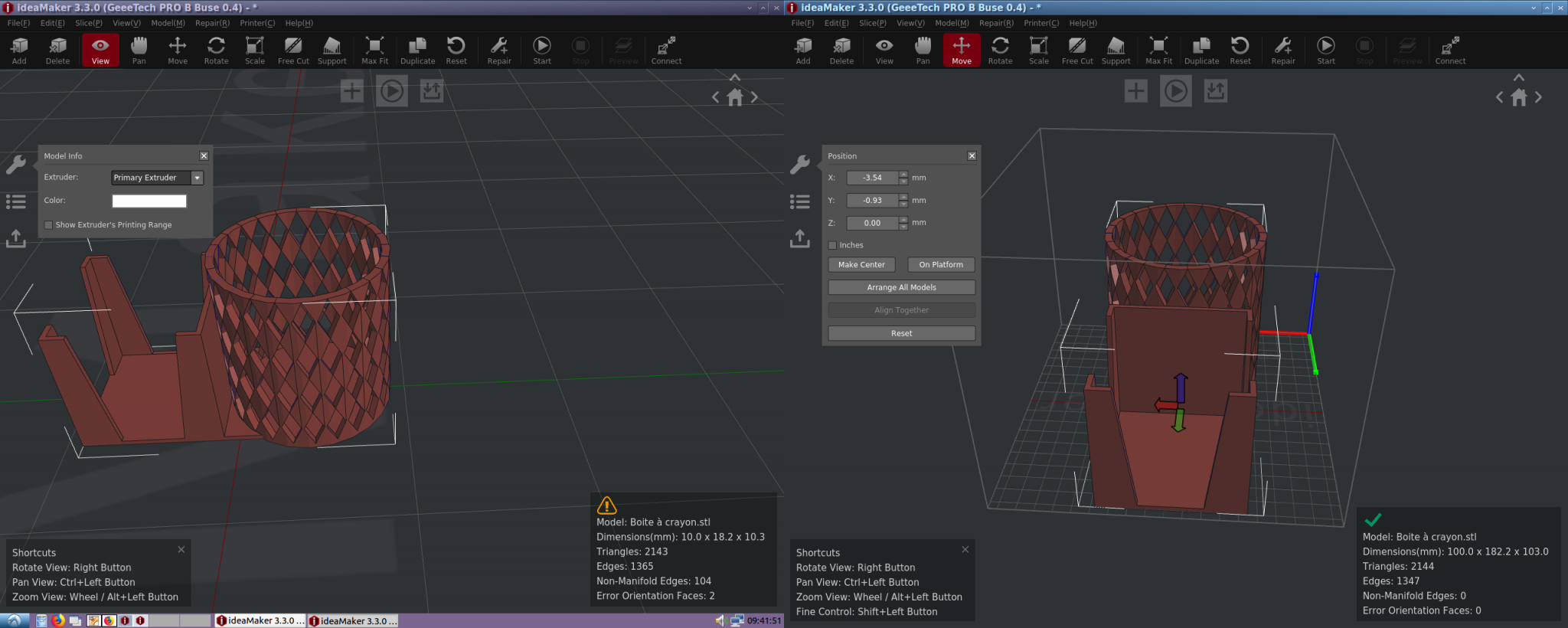The image size is (1568, 628).
Task: Click Repair icon in right window toolbar
Action: pos(1283,51)
